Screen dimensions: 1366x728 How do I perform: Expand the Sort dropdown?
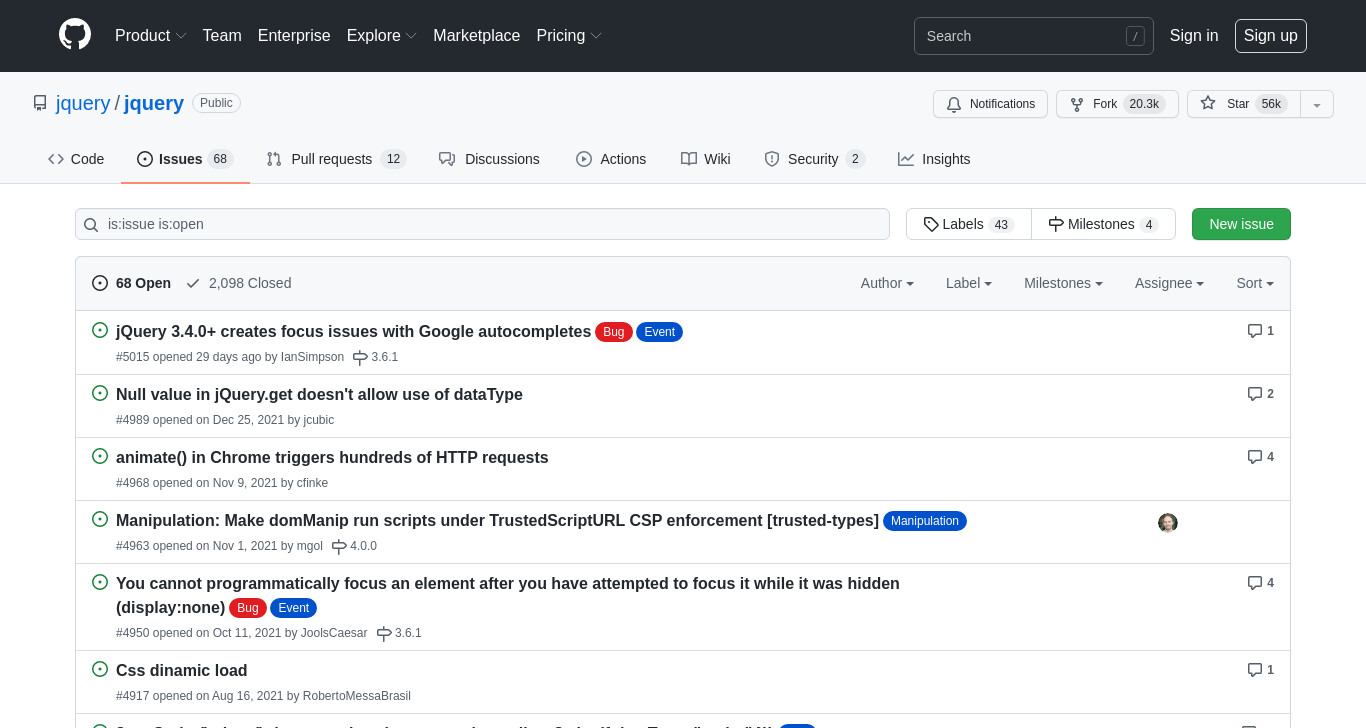pyautogui.click(x=1255, y=283)
